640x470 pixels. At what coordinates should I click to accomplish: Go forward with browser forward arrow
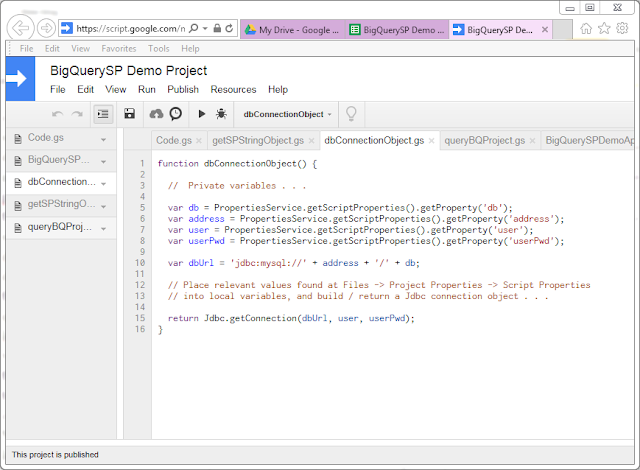tap(47, 28)
